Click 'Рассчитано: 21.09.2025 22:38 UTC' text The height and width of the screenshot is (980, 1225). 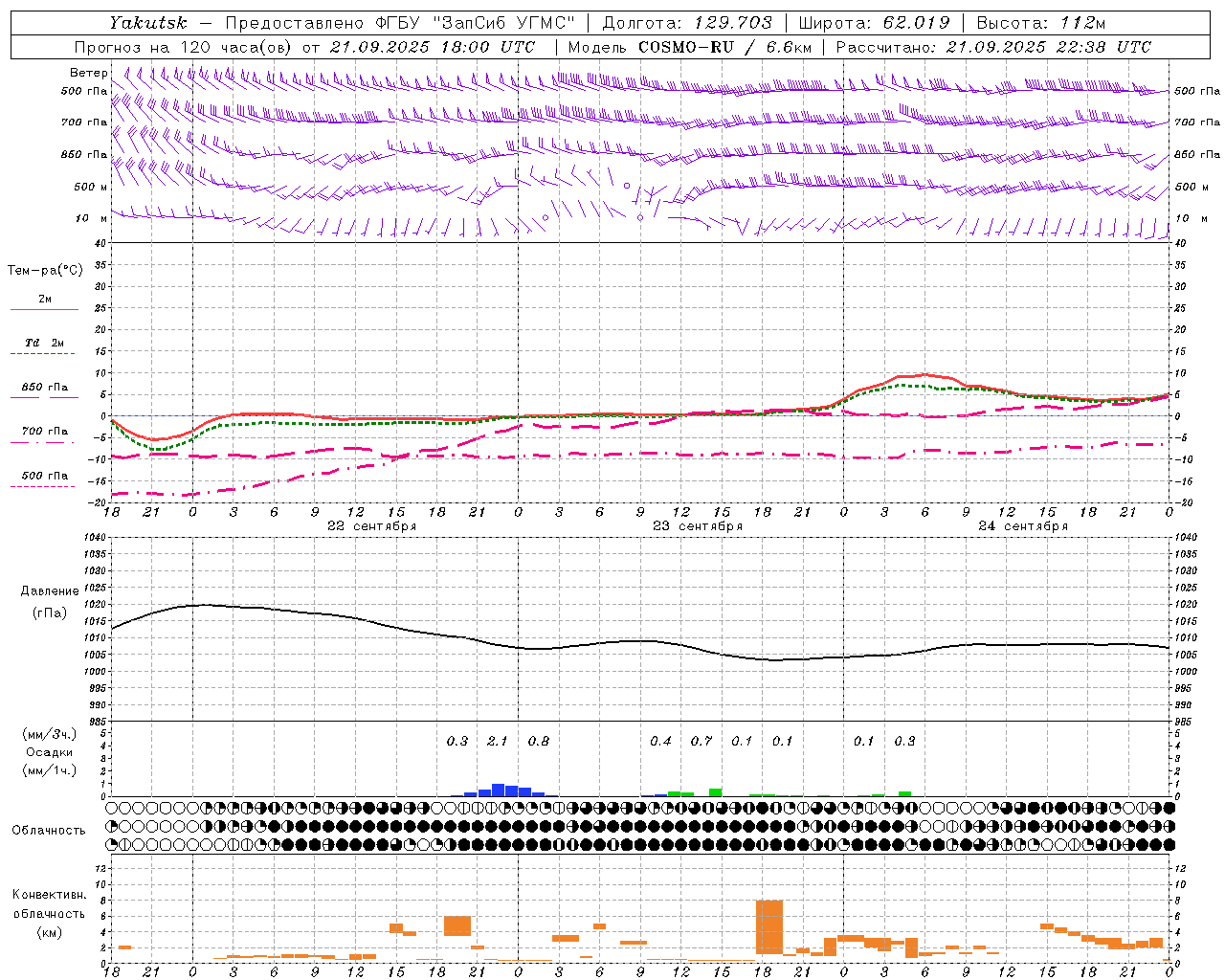pos(993,47)
